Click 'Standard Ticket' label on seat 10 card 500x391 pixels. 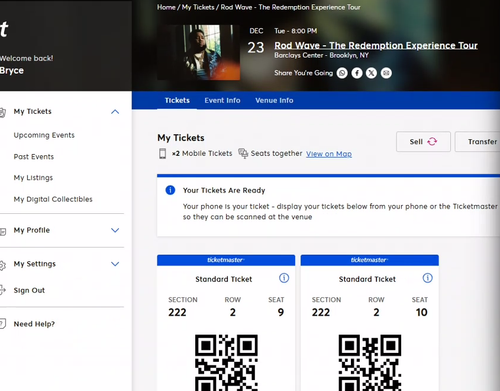[x=367, y=279]
